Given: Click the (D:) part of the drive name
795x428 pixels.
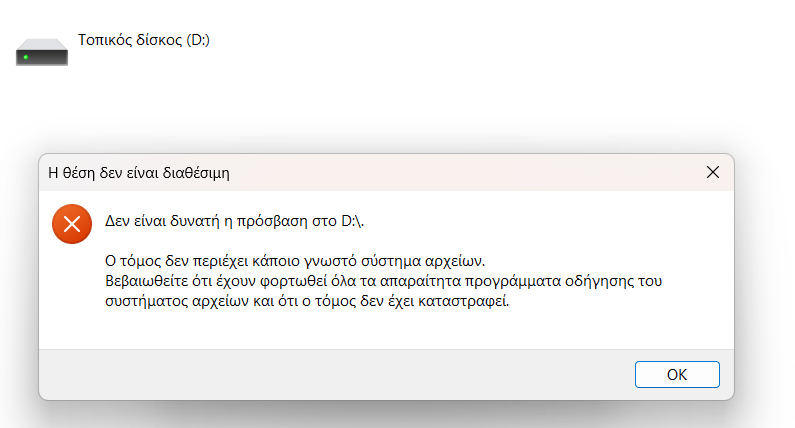Looking at the screenshot, I should point(198,40).
